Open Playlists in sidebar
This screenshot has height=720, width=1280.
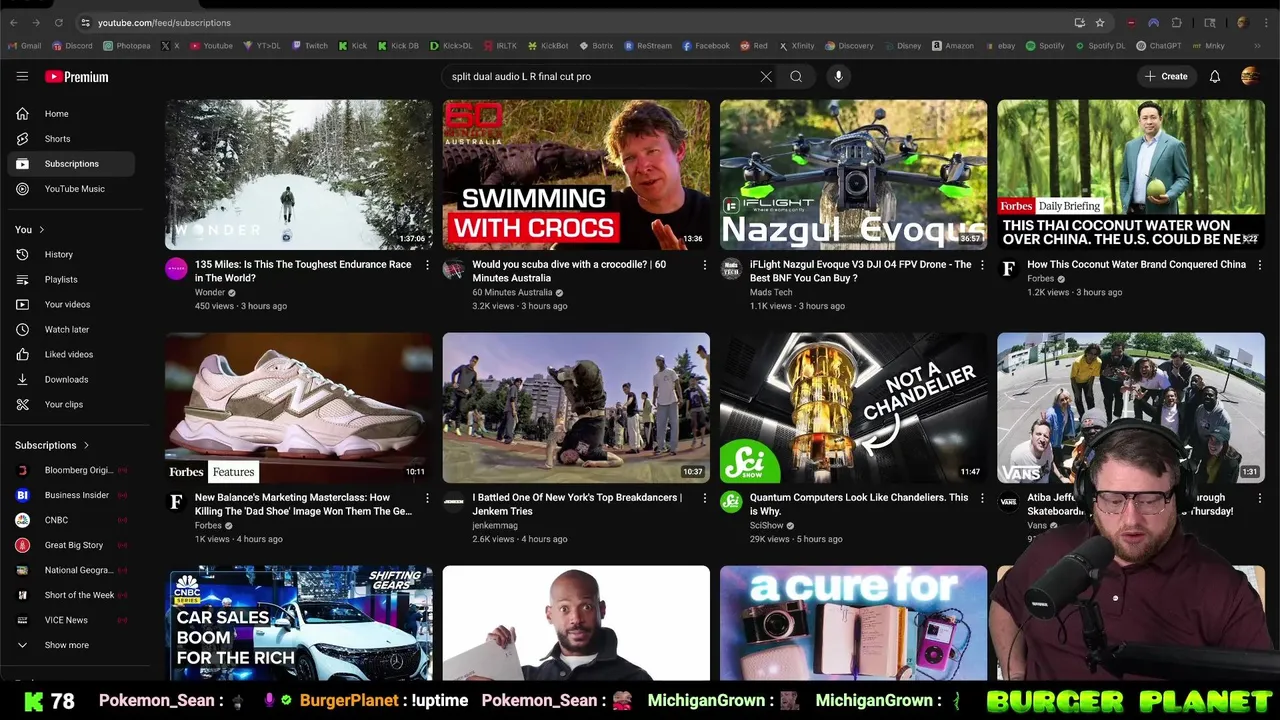tap(70, 279)
